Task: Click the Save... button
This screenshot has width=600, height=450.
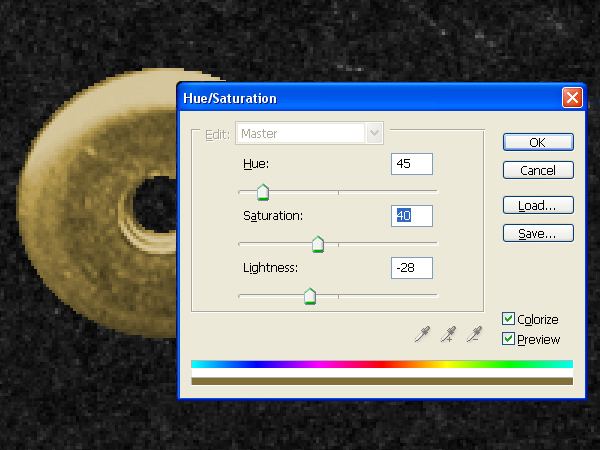Action: pos(538,233)
